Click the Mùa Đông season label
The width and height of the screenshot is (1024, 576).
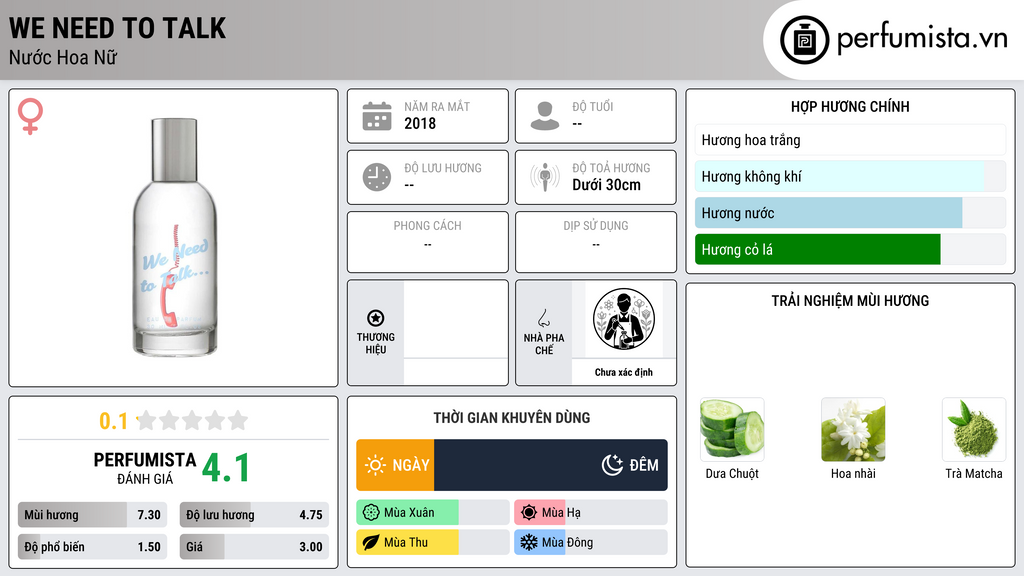[568, 542]
